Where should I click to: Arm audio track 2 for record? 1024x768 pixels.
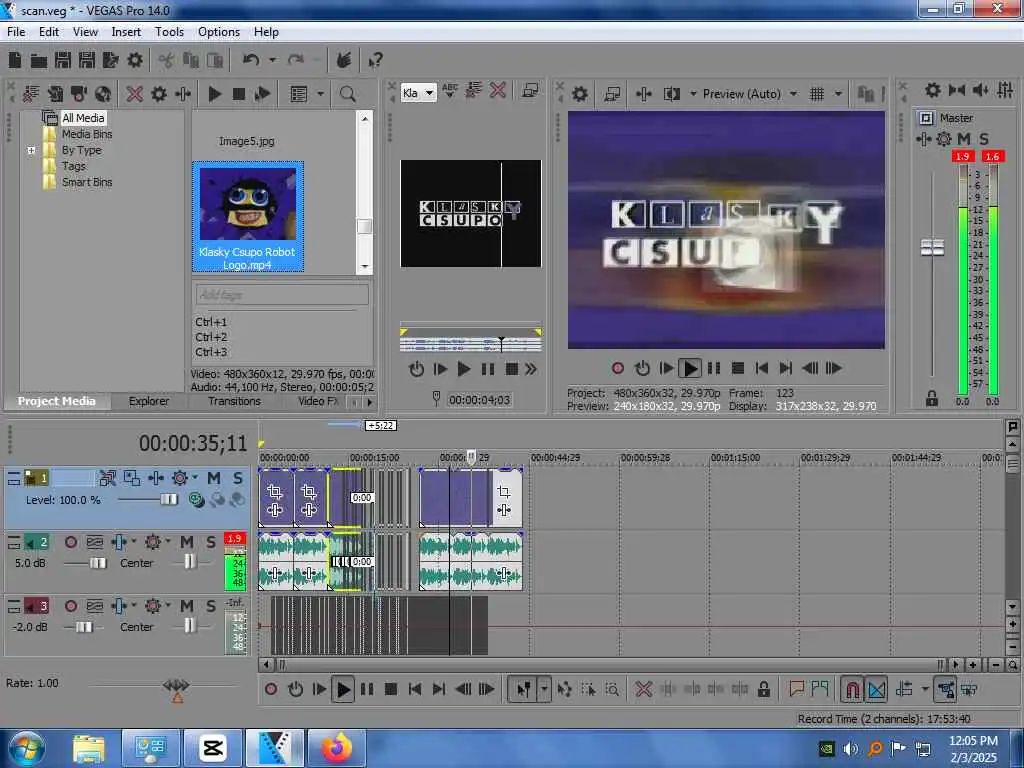tap(71, 541)
